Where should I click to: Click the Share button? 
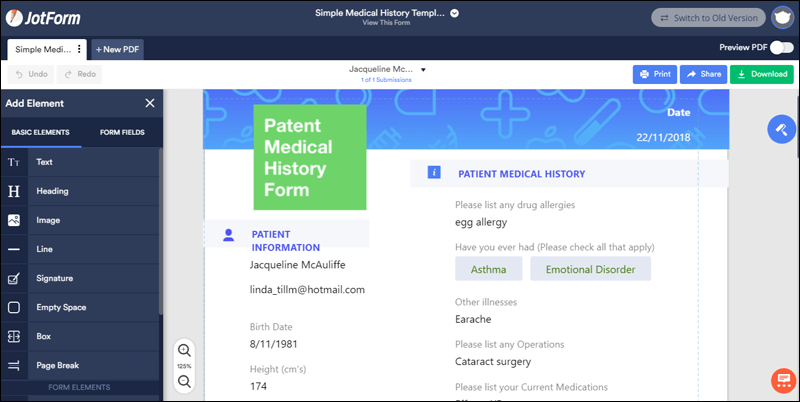point(703,74)
